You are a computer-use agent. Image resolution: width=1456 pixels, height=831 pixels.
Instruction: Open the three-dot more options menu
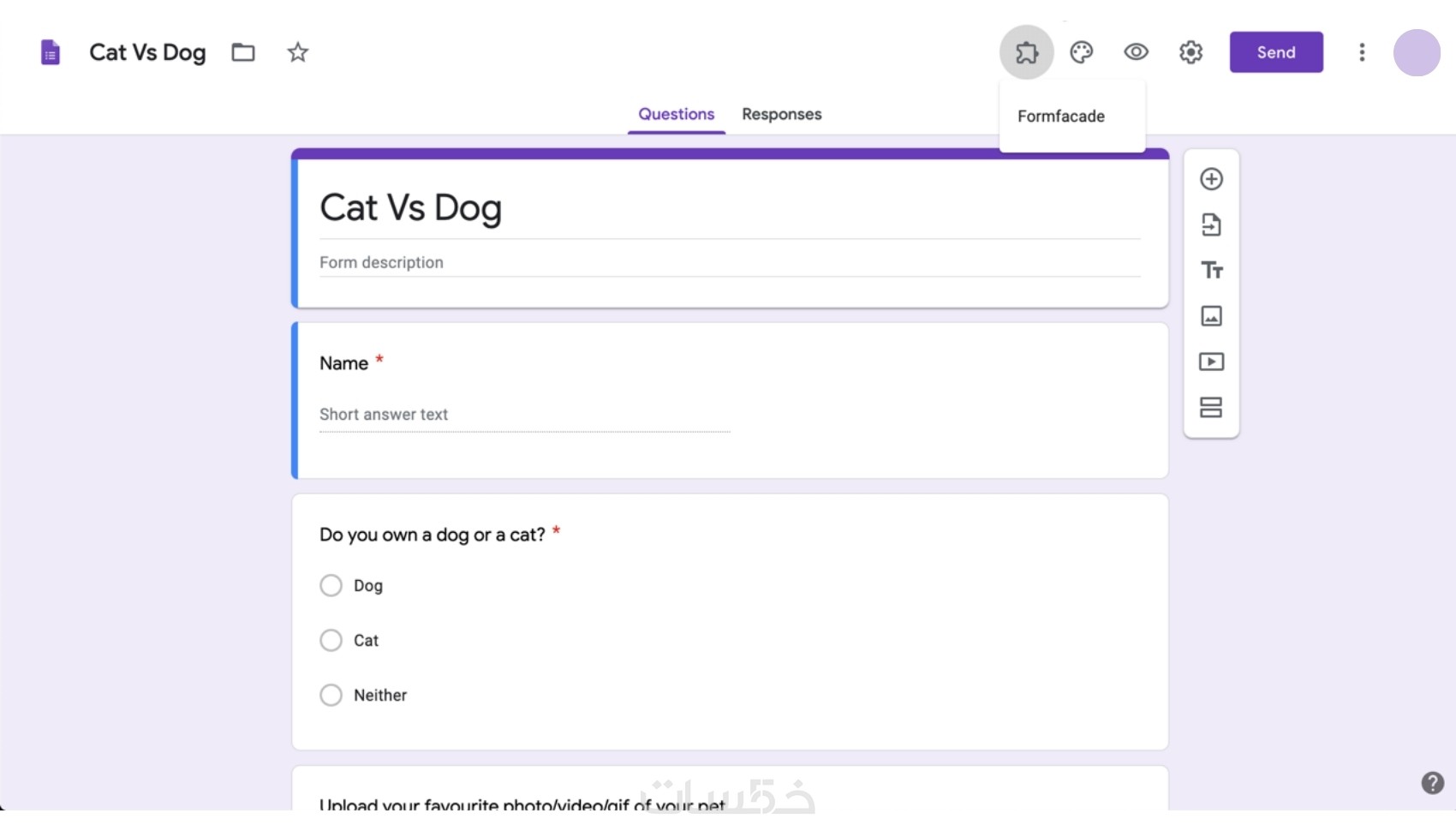pos(1362,52)
